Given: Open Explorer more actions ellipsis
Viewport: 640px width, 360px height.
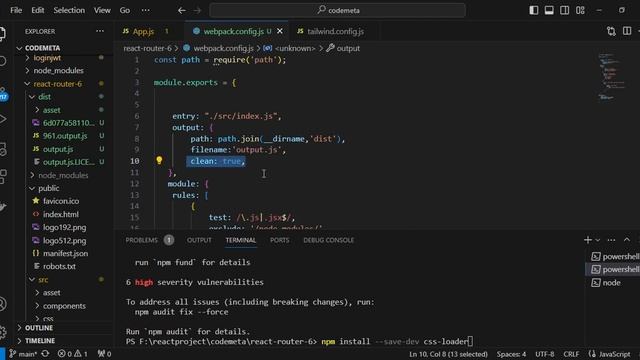Looking at the screenshot, I should [x=100, y=31].
